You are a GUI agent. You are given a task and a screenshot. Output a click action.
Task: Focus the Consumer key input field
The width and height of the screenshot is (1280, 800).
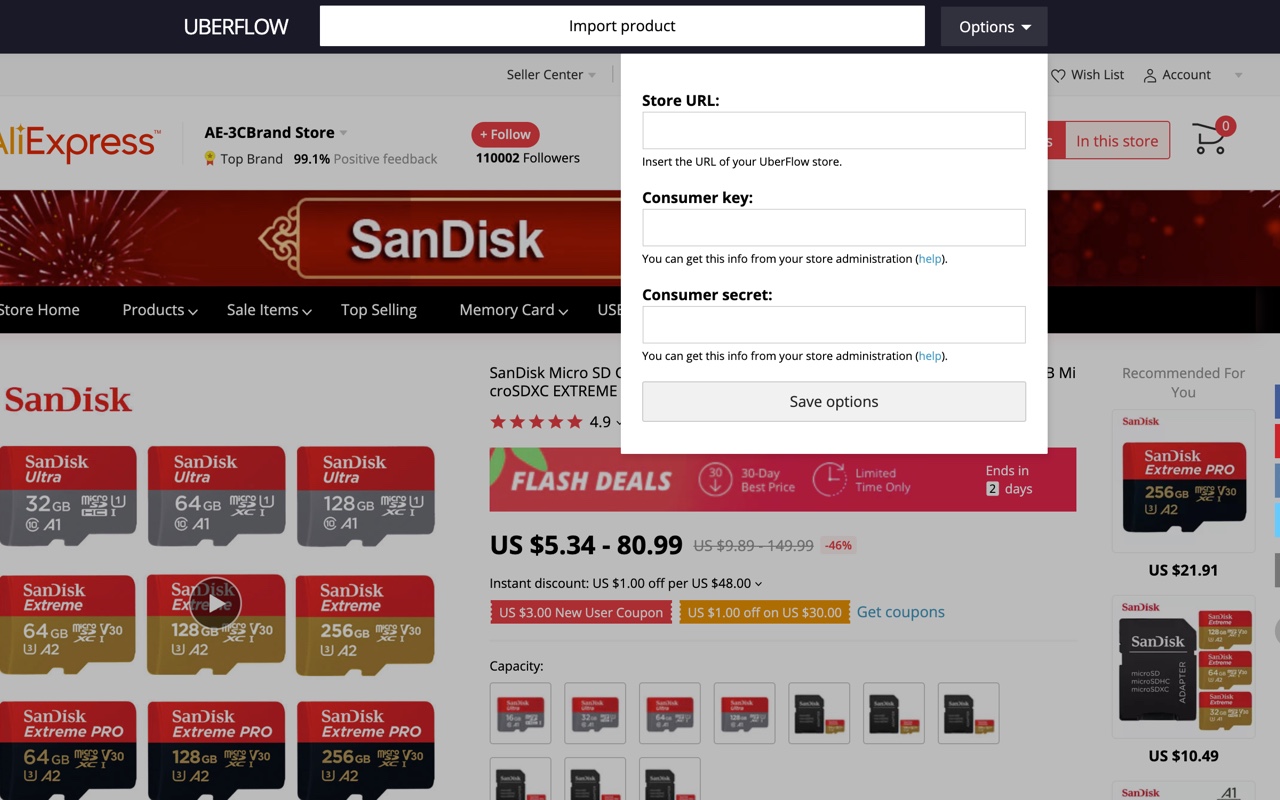(x=834, y=228)
